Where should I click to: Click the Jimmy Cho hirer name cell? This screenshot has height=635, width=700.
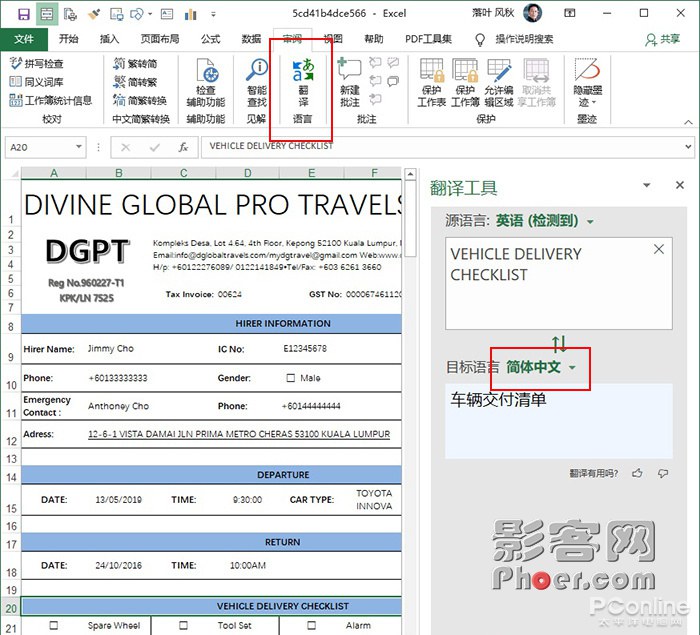point(111,348)
